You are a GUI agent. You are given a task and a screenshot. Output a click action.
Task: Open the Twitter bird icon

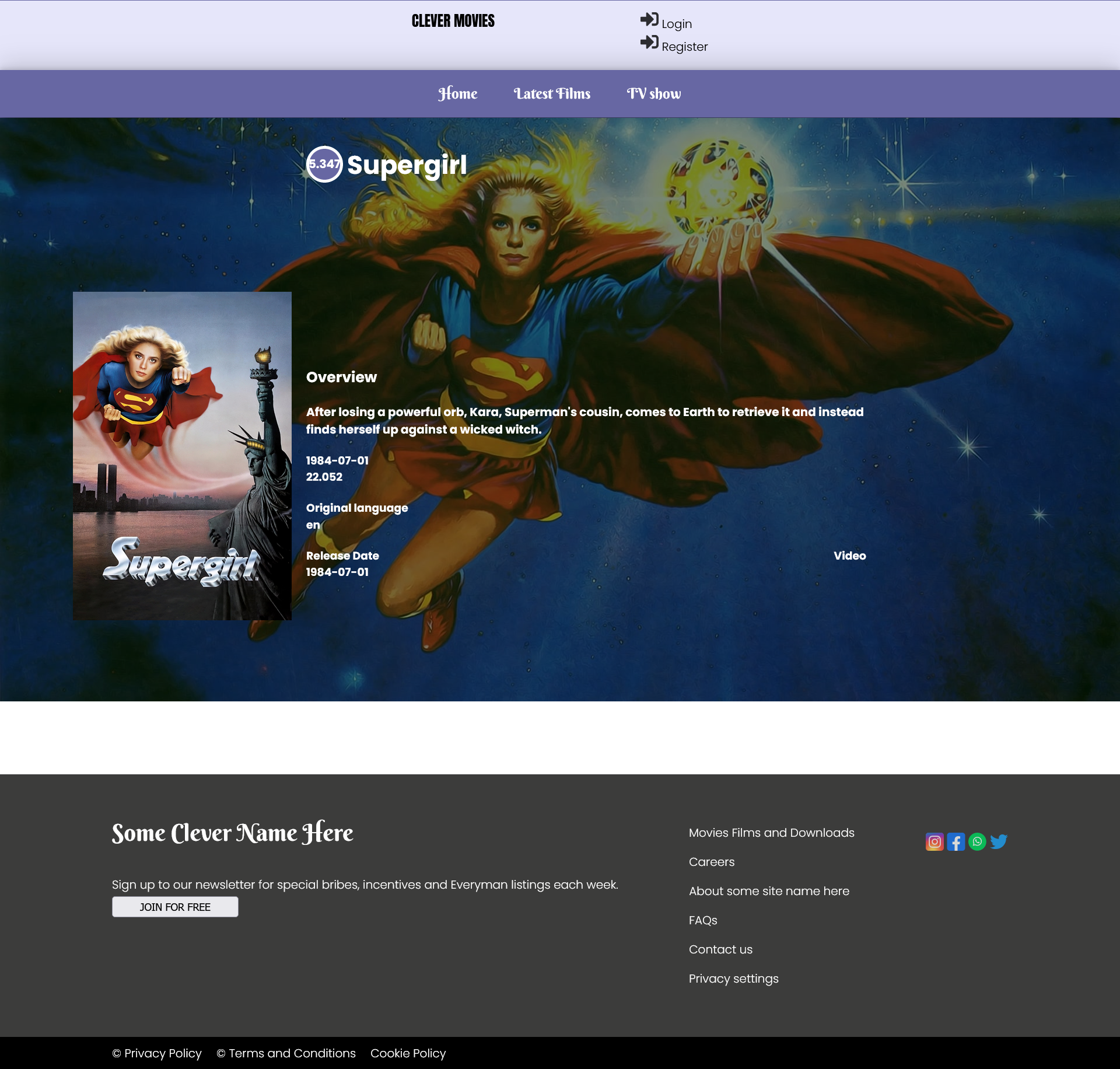999,841
